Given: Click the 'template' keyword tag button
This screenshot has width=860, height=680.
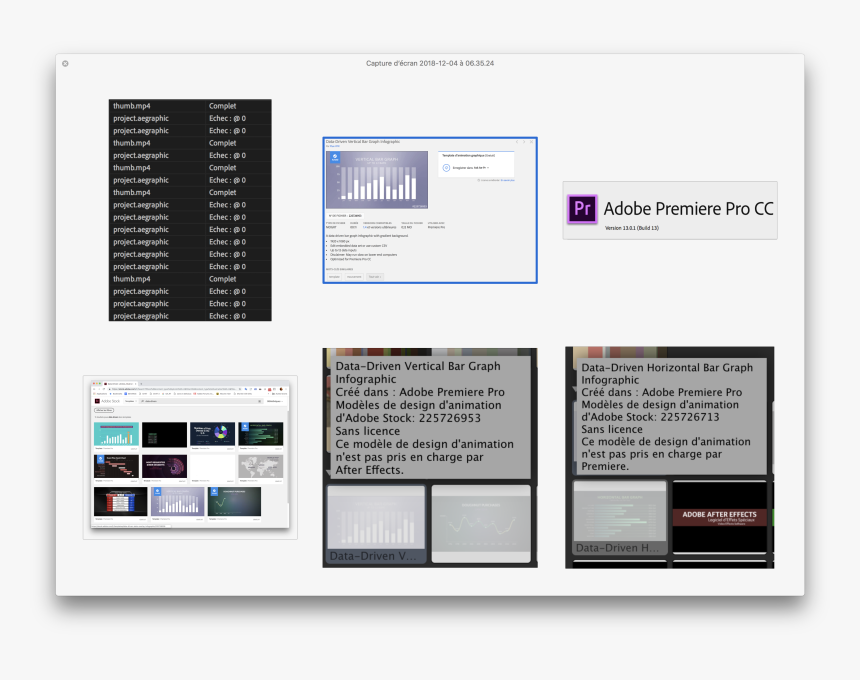Looking at the screenshot, I should pos(334,276).
